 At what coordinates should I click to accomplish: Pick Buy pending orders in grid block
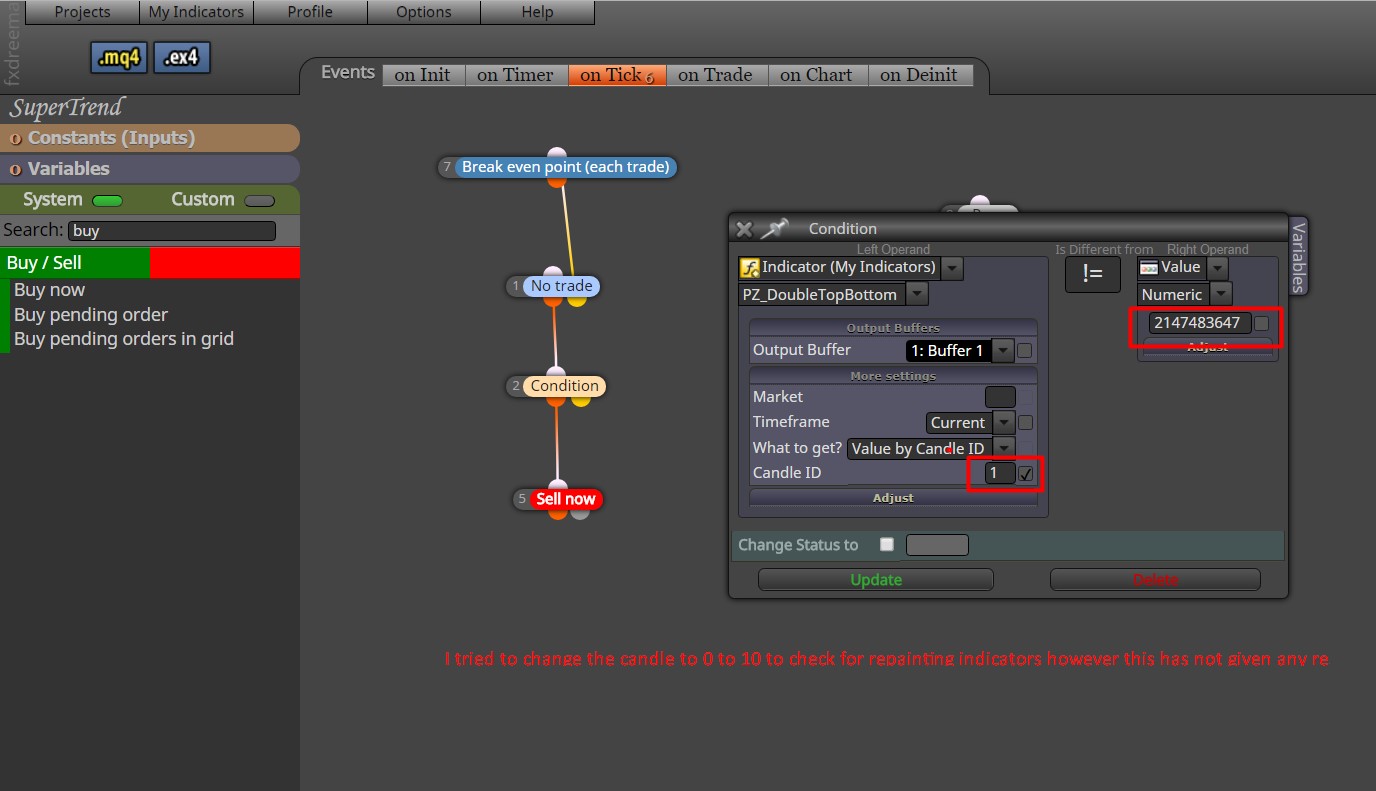coord(124,339)
